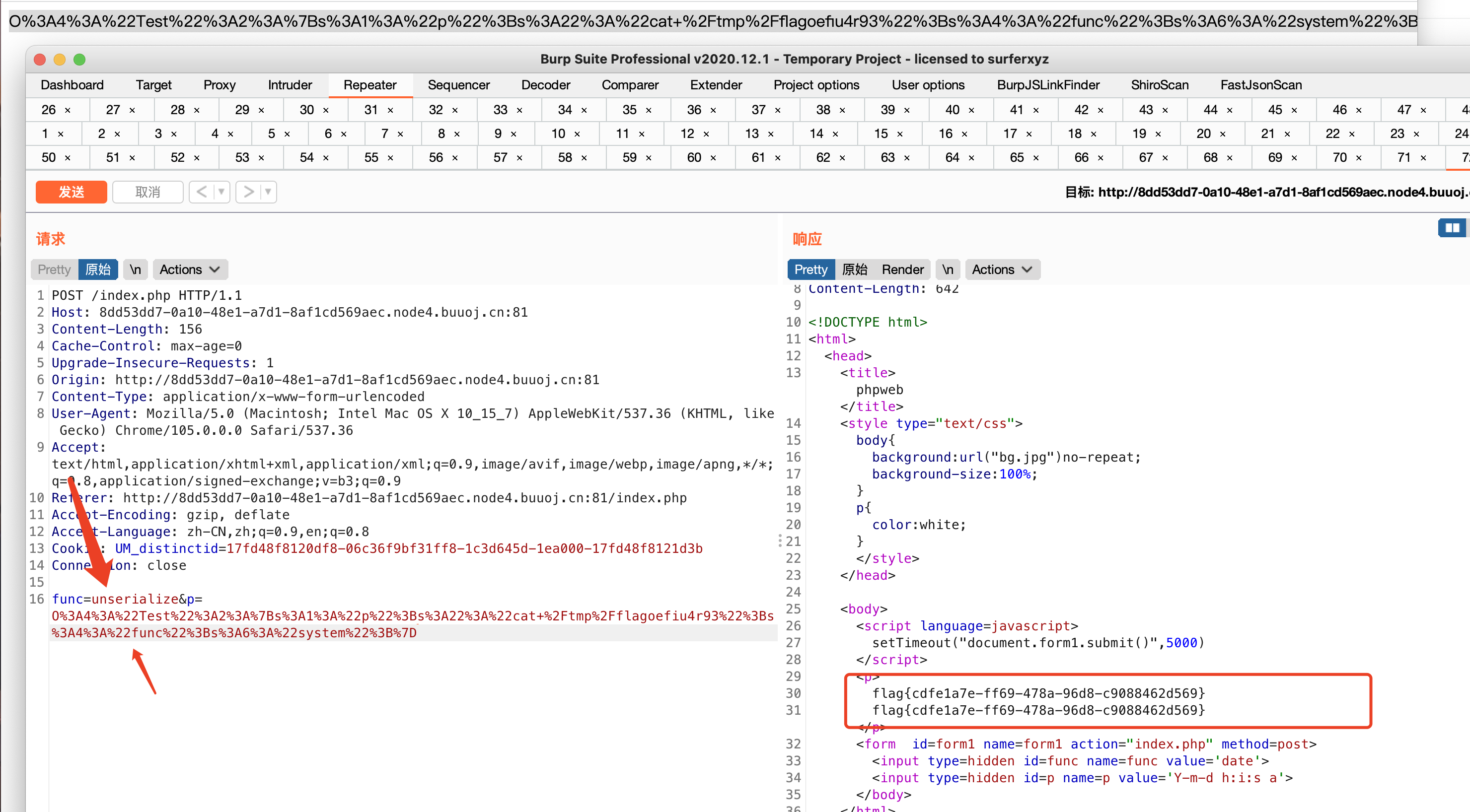Toggle response \n non-printable characters button

tap(948, 270)
